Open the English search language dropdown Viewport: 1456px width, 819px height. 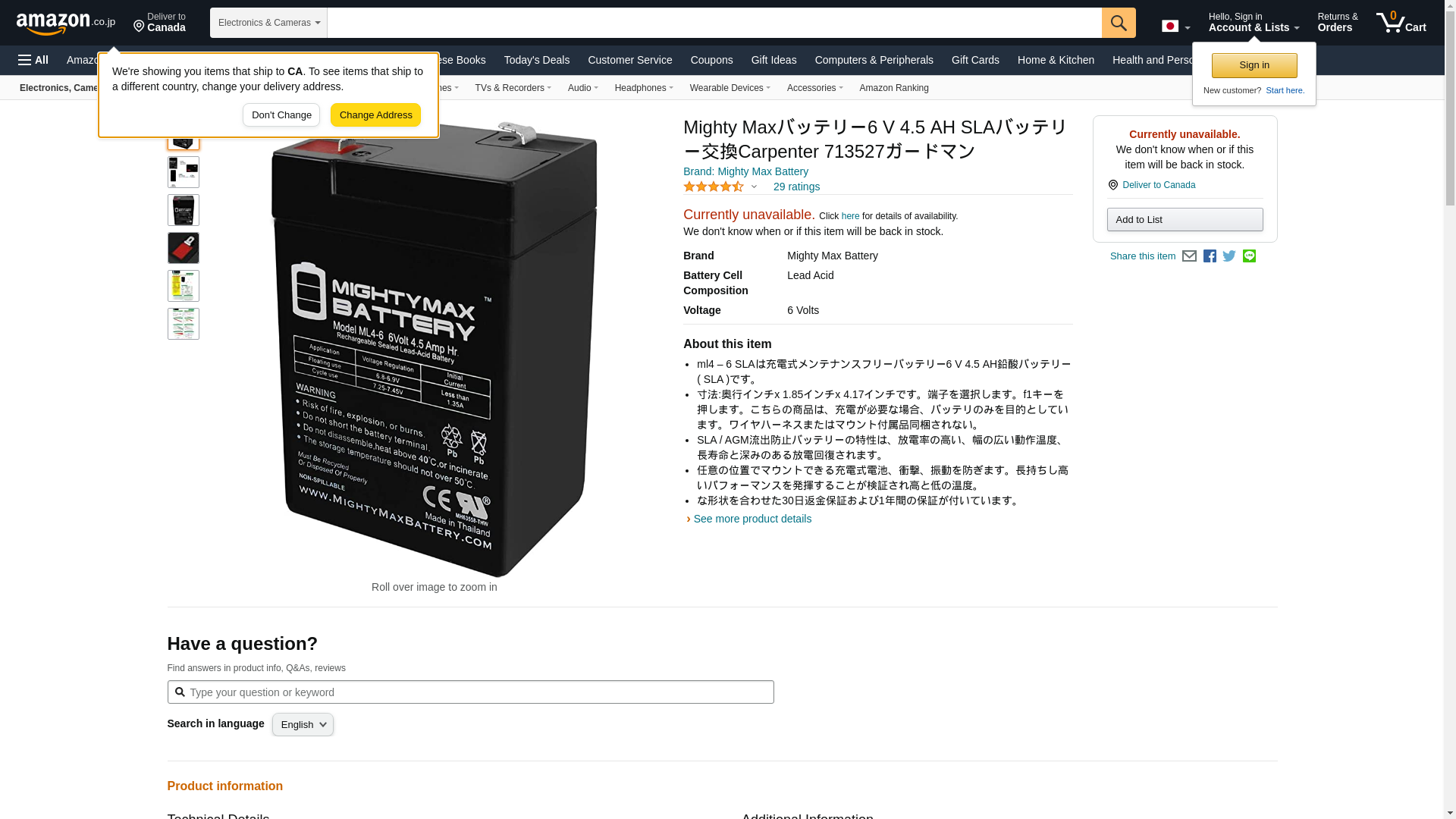(303, 724)
